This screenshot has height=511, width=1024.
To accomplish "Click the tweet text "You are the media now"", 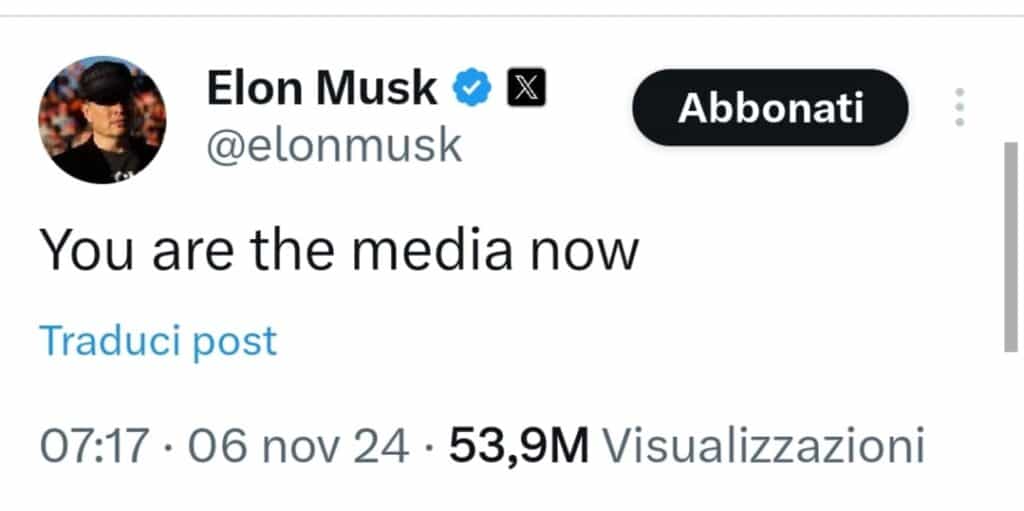I will [x=338, y=248].
